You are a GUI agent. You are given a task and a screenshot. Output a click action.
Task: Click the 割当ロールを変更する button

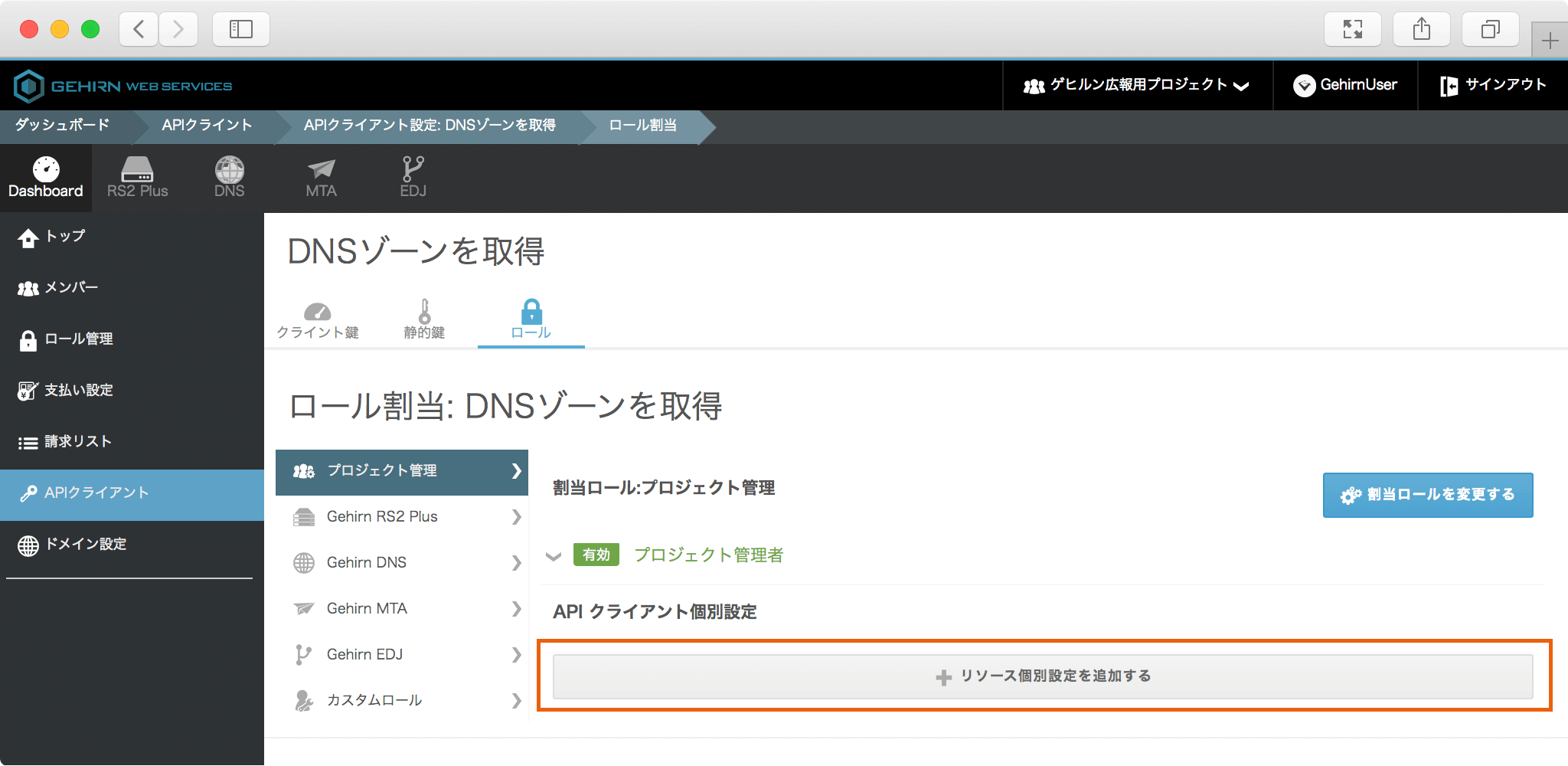pos(1427,495)
